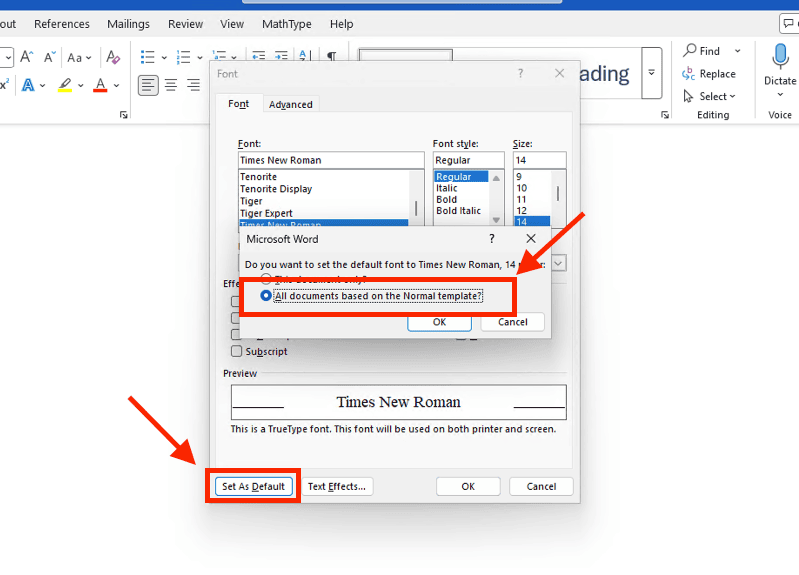Confirm with OK in Microsoft Word prompt

click(x=439, y=322)
